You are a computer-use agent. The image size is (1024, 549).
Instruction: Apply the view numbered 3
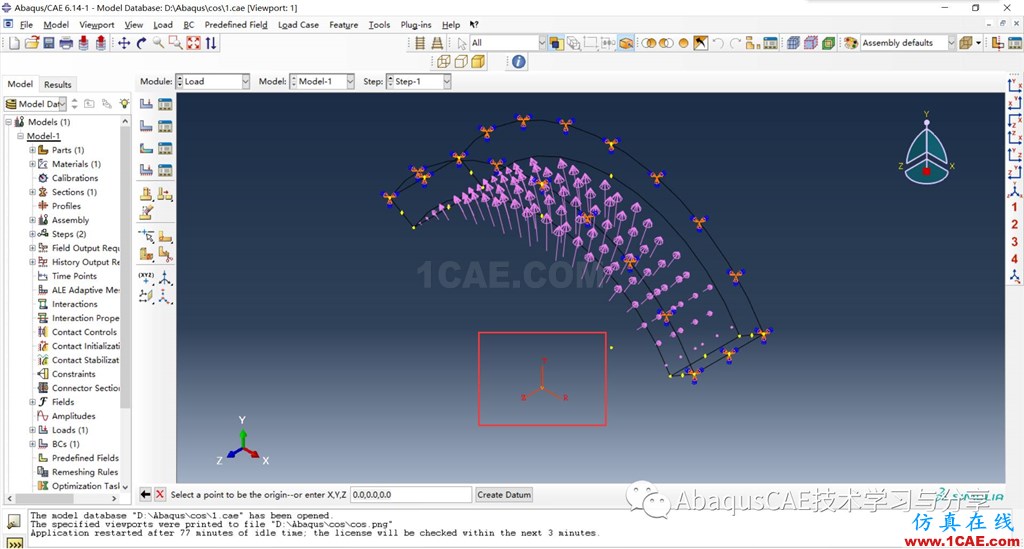click(1014, 242)
